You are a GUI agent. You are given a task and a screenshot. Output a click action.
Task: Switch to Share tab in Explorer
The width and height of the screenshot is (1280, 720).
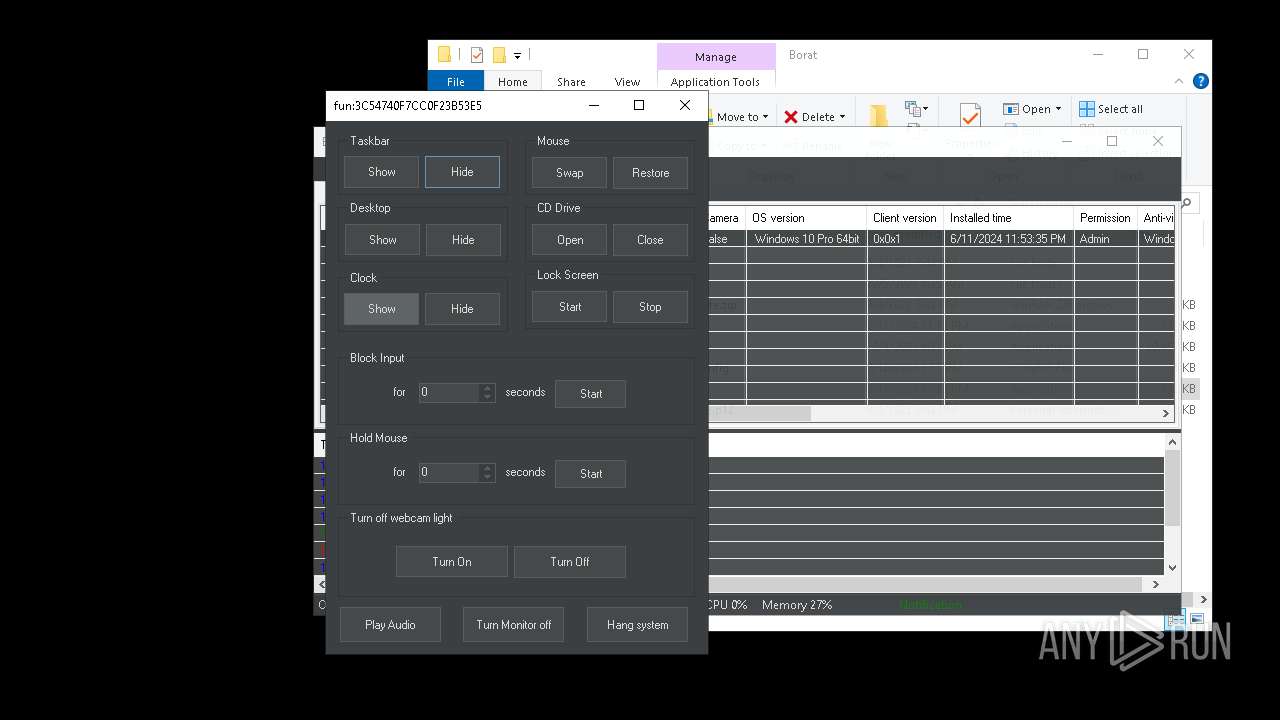pyautogui.click(x=571, y=82)
